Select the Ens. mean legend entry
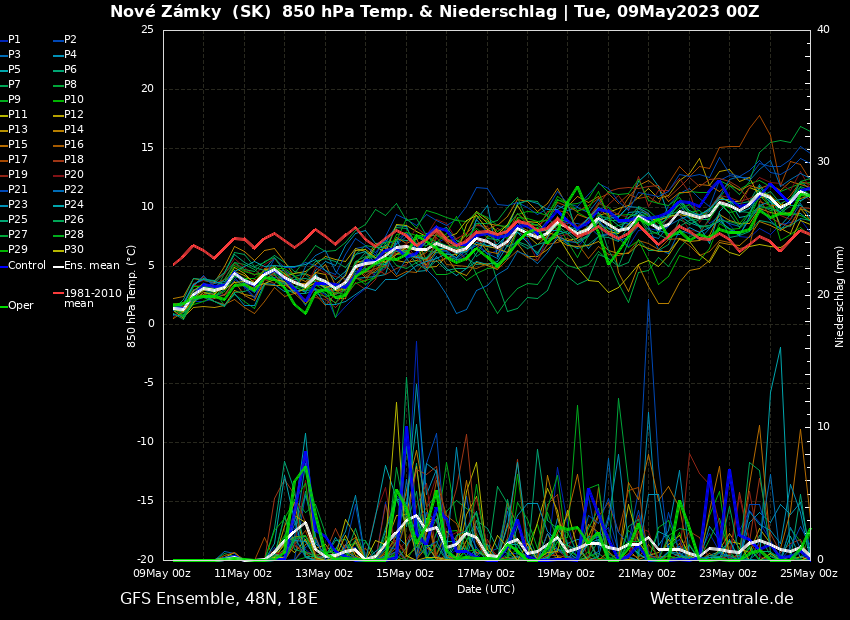The width and height of the screenshot is (850, 620). [91, 265]
